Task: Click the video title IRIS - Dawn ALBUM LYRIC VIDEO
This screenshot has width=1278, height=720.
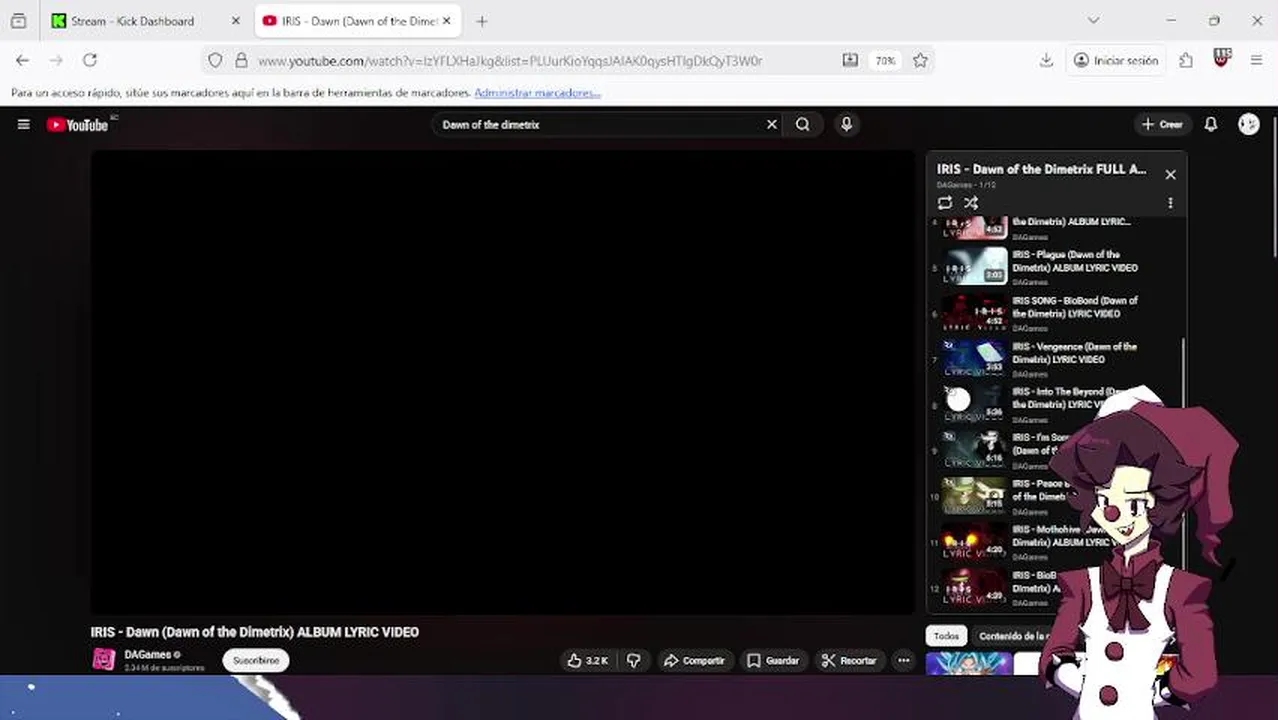Action: [254, 632]
